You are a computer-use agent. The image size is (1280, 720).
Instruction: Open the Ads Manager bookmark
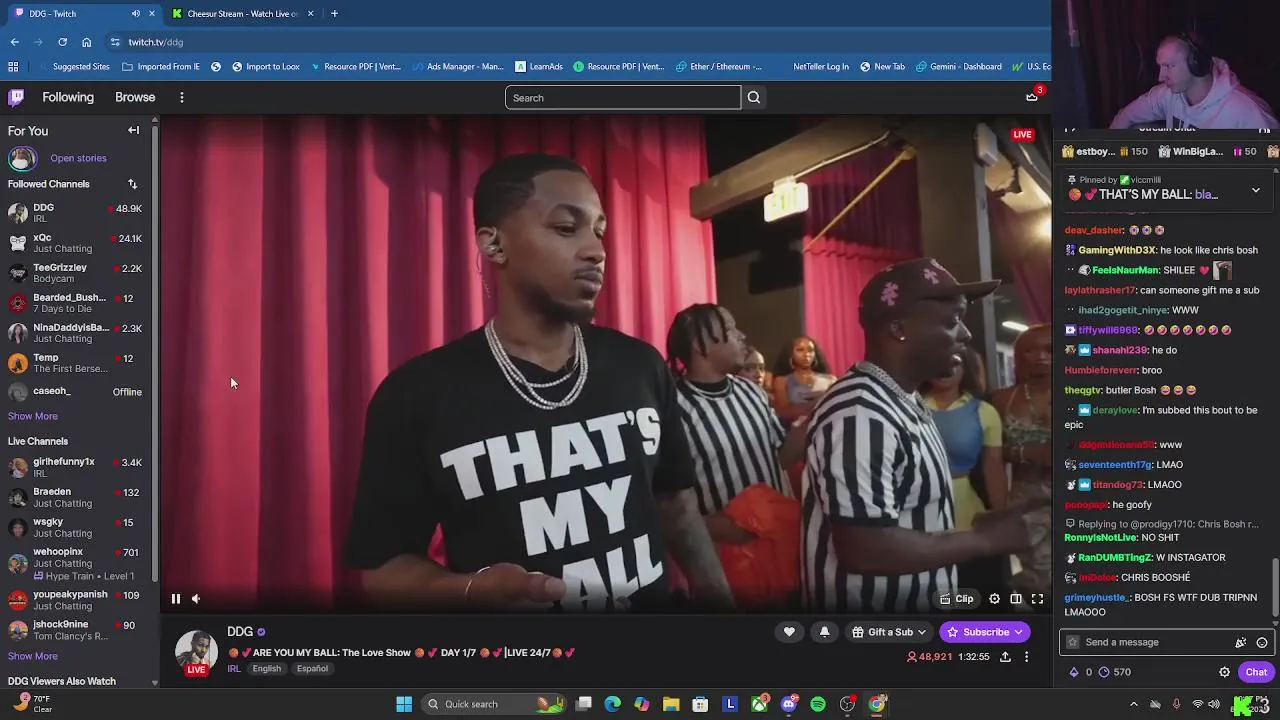pyautogui.click(x=457, y=67)
